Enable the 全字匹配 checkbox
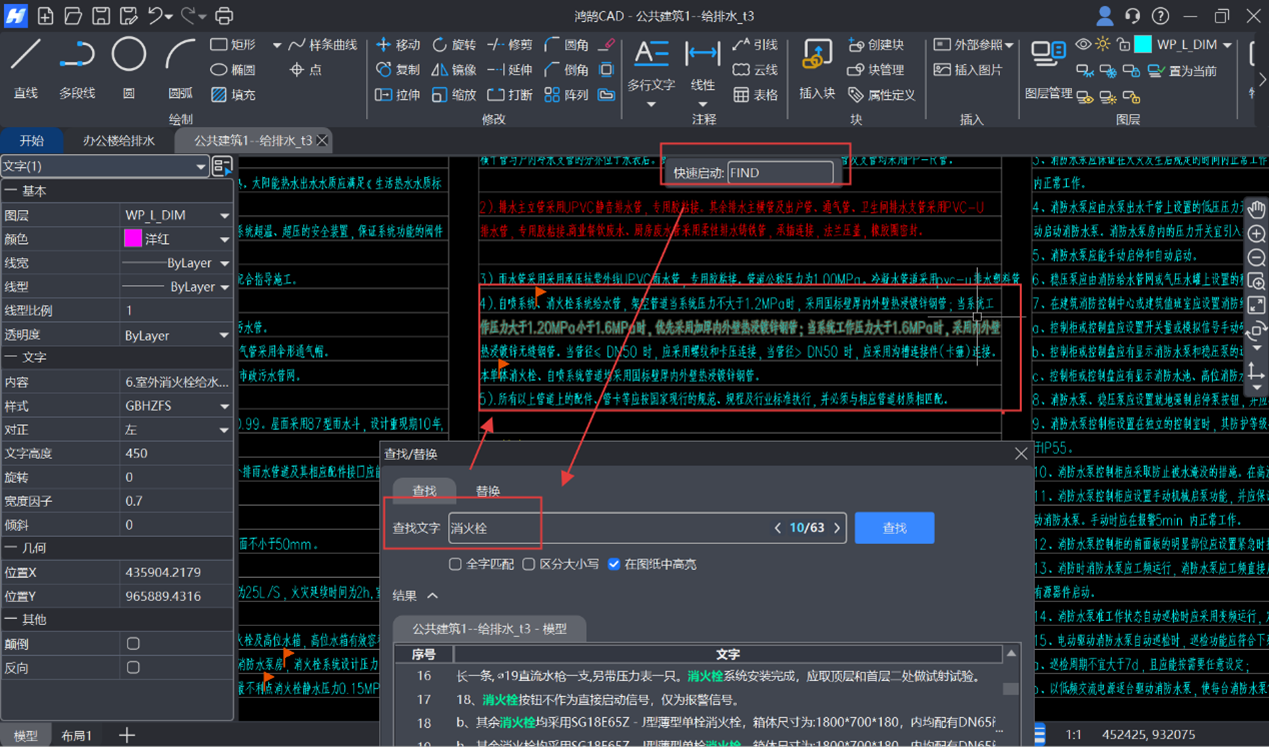This screenshot has width=1269, height=747. pos(456,564)
